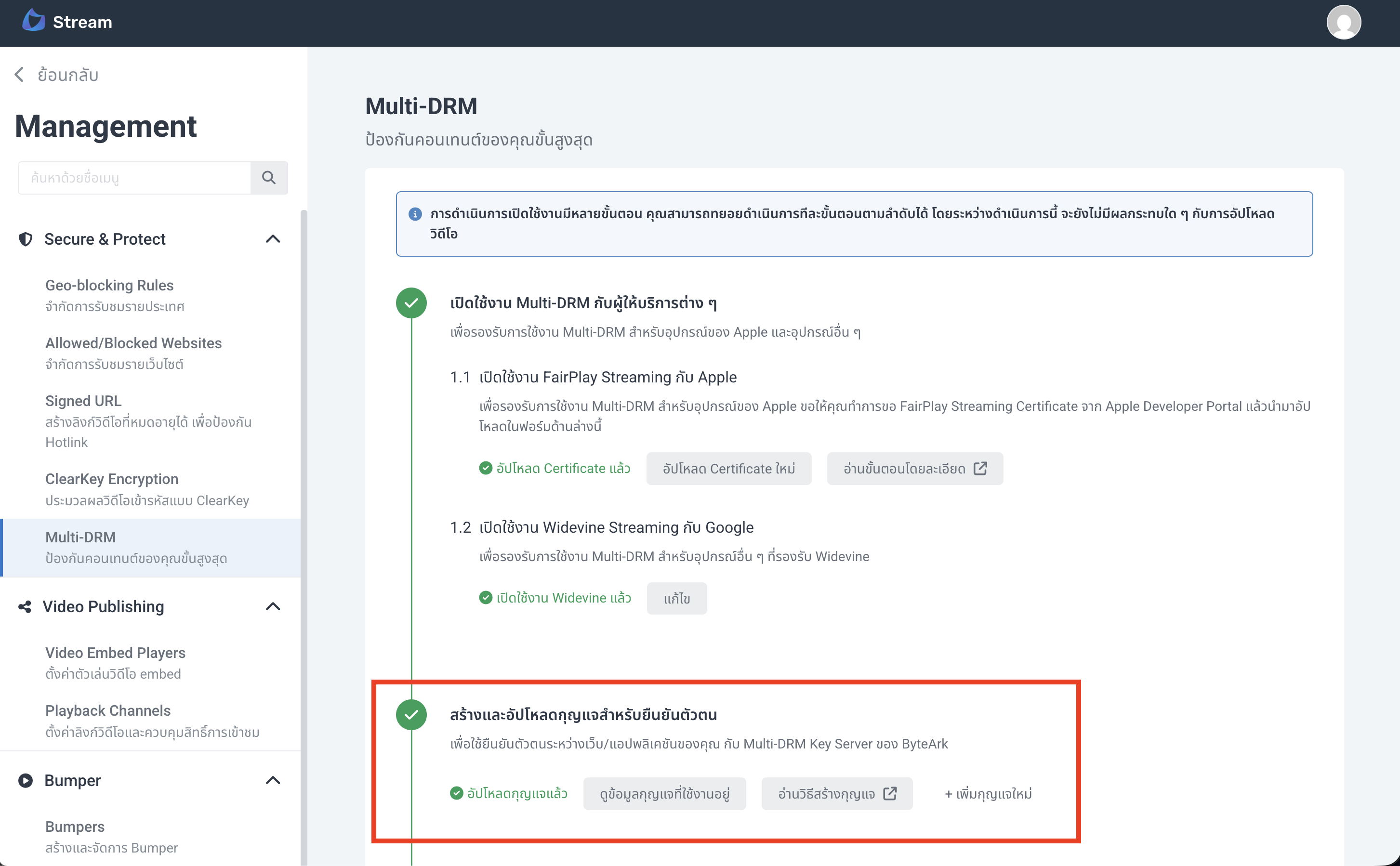The height and width of the screenshot is (866, 1400).
Task: Open Allowed/Blocked Websites menu item
Action: [150, 353]
